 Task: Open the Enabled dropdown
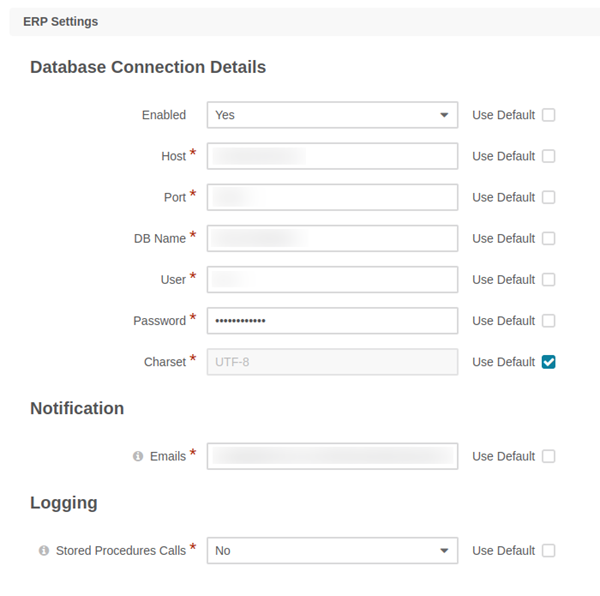332,115
